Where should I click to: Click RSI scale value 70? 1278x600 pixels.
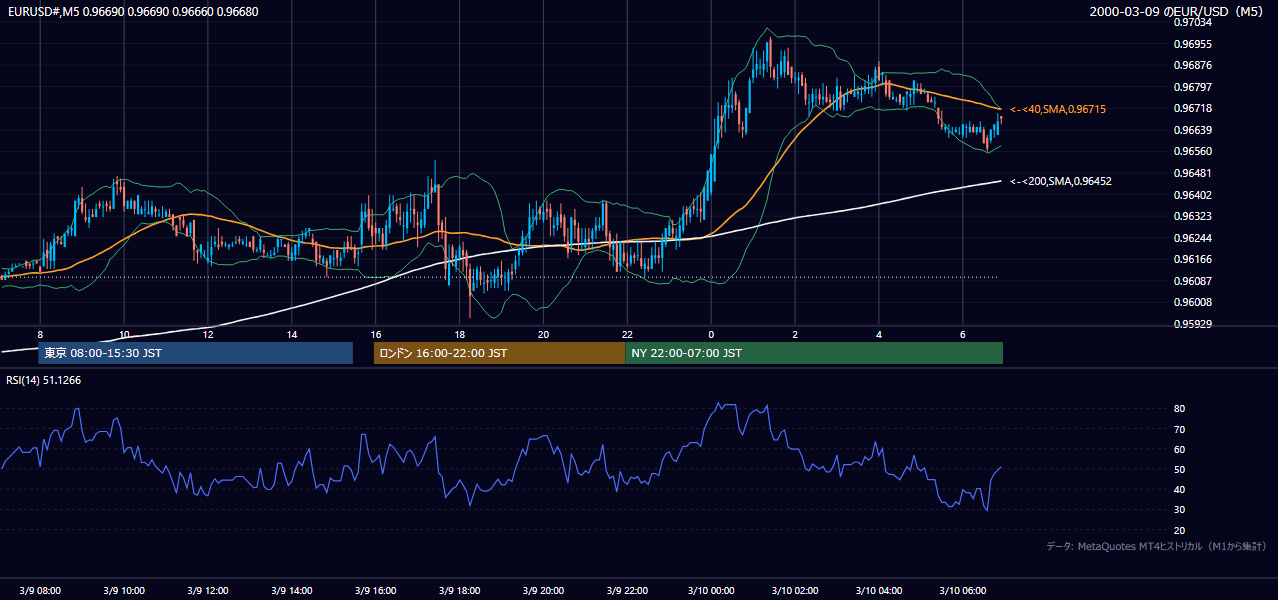(1179, 429)
